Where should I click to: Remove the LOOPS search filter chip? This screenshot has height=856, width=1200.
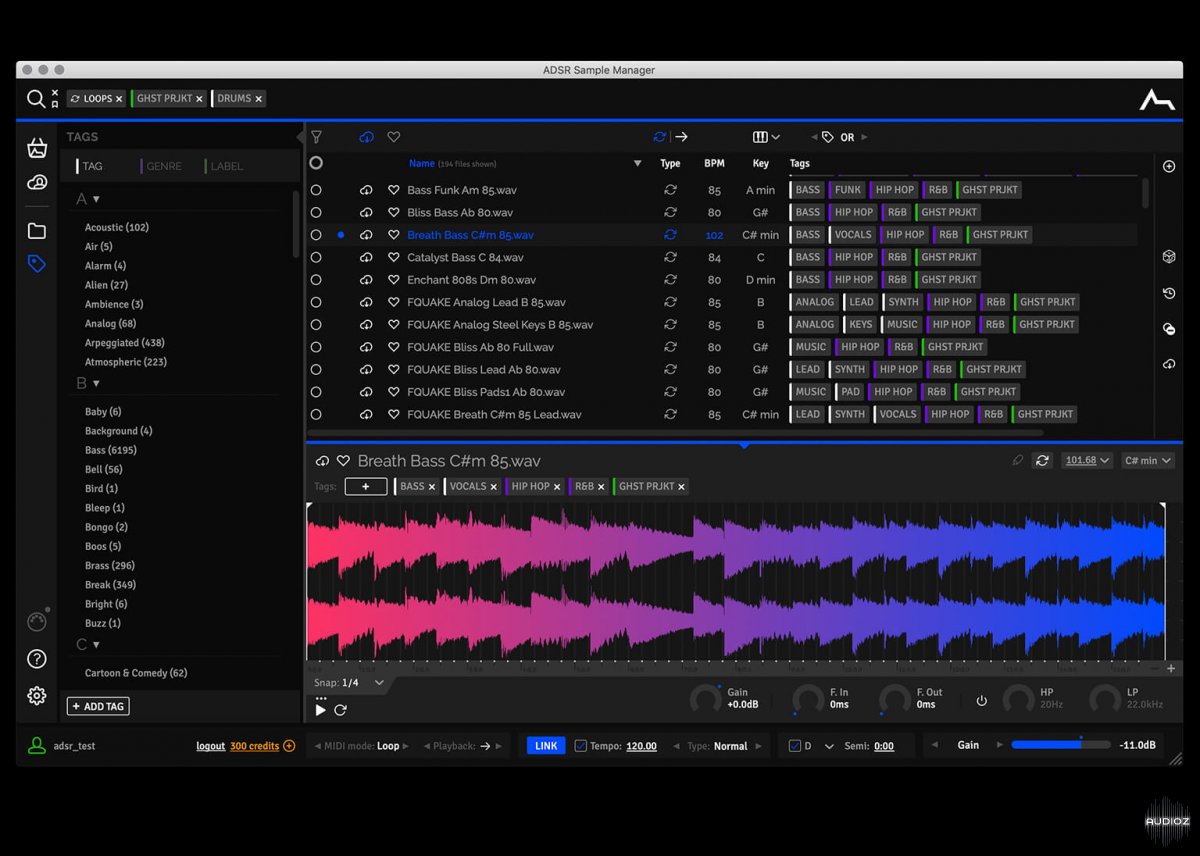[x=119, y=99]
